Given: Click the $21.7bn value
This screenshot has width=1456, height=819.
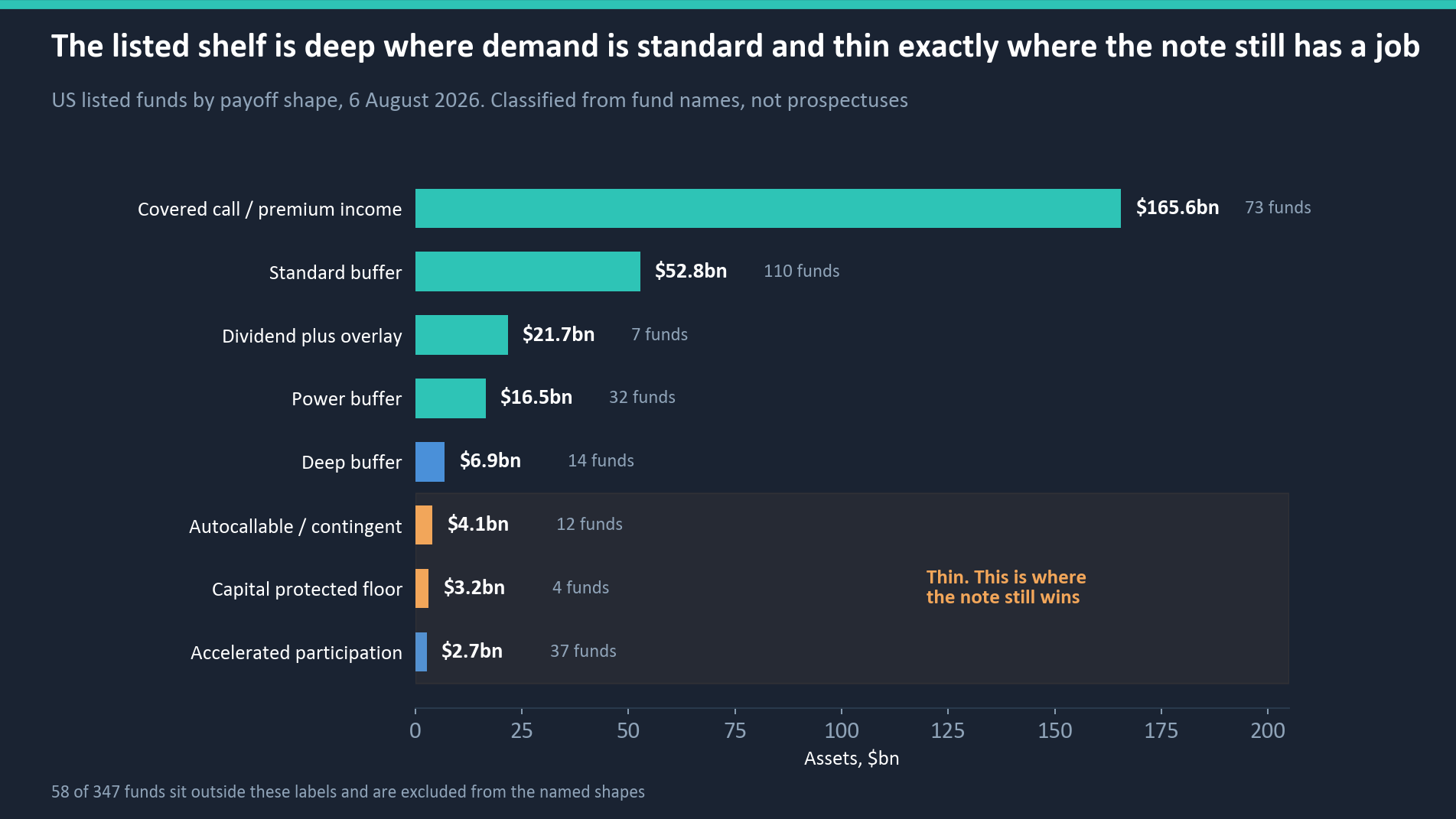Looking at the screenshot, I should (x=559, y=334).
